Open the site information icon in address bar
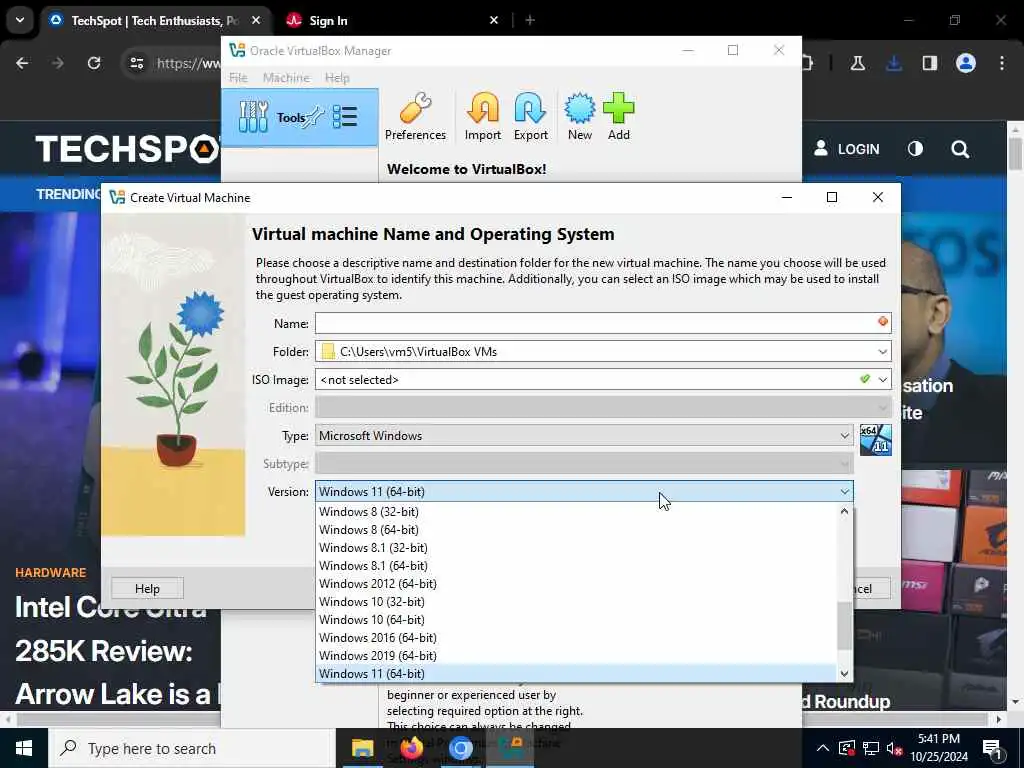This screenshot has height=768, width=1024. click(x=136, y=63)
